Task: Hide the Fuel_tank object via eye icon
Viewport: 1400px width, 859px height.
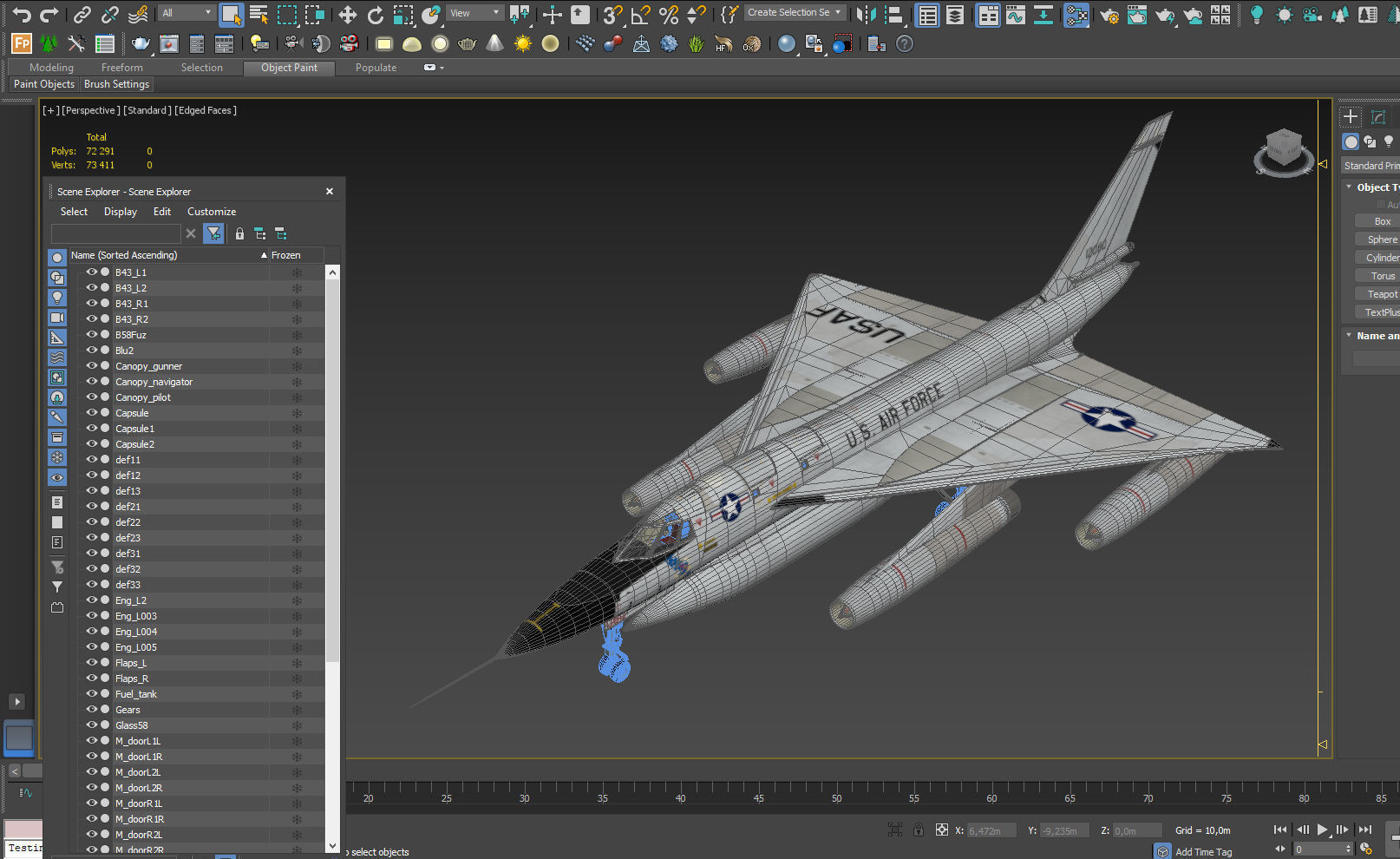Action: 91,693
